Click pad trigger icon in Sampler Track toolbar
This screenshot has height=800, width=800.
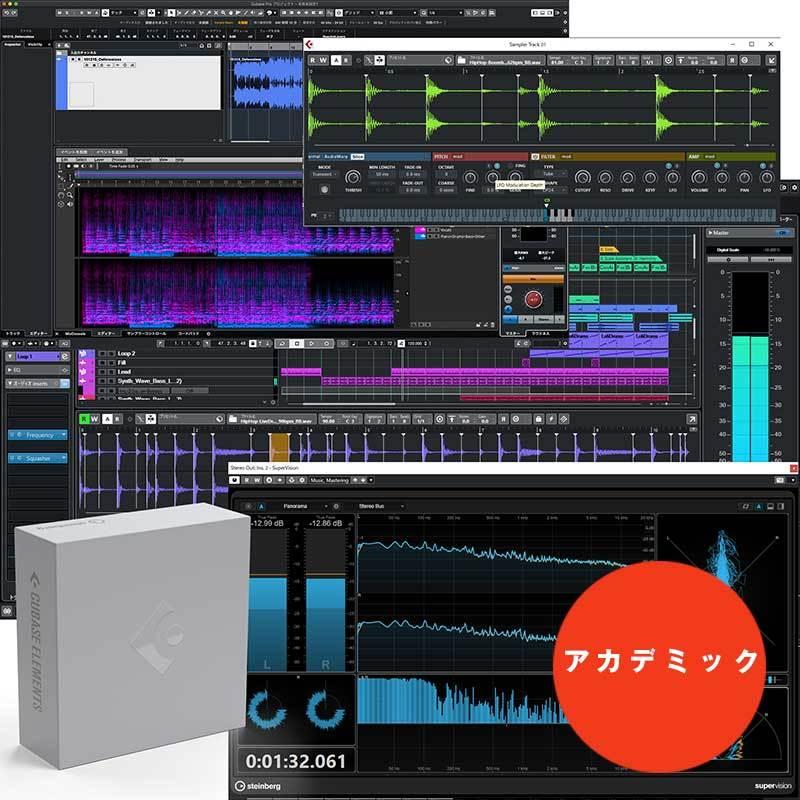click(x=380, y=60)
